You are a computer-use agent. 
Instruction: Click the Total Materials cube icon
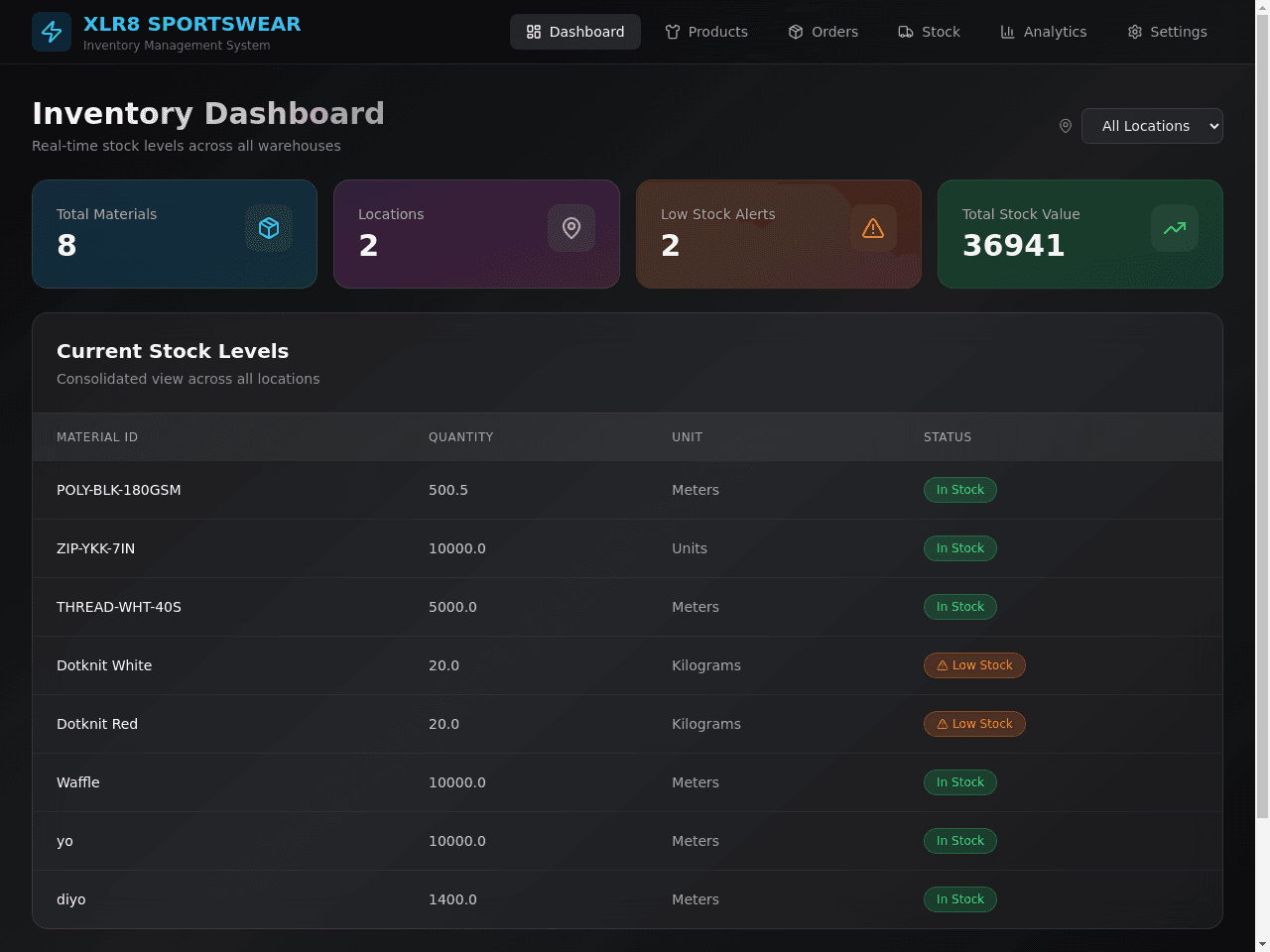click(269, 228)
